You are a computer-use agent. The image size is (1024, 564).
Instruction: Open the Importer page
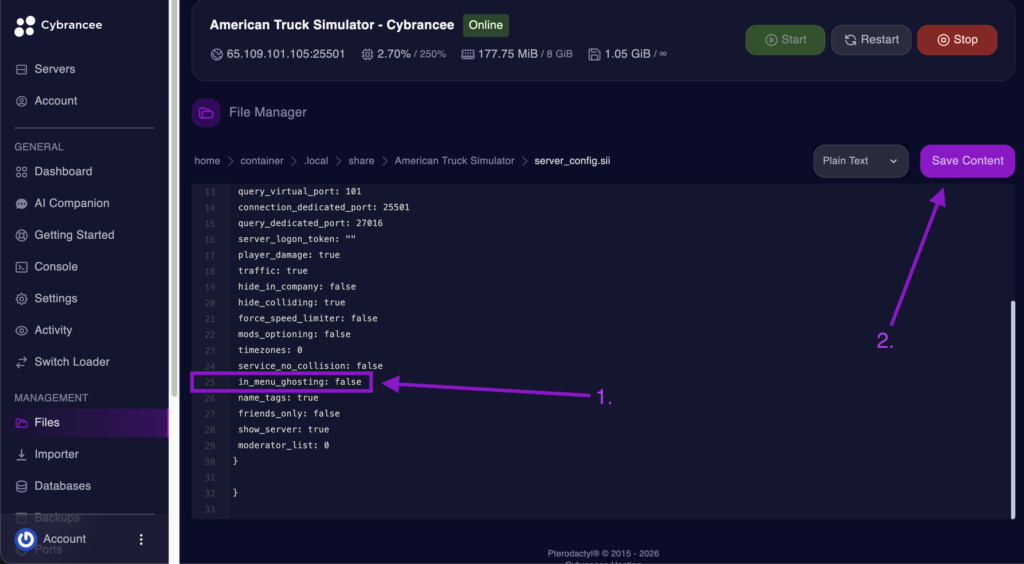[x=57, y=454]
